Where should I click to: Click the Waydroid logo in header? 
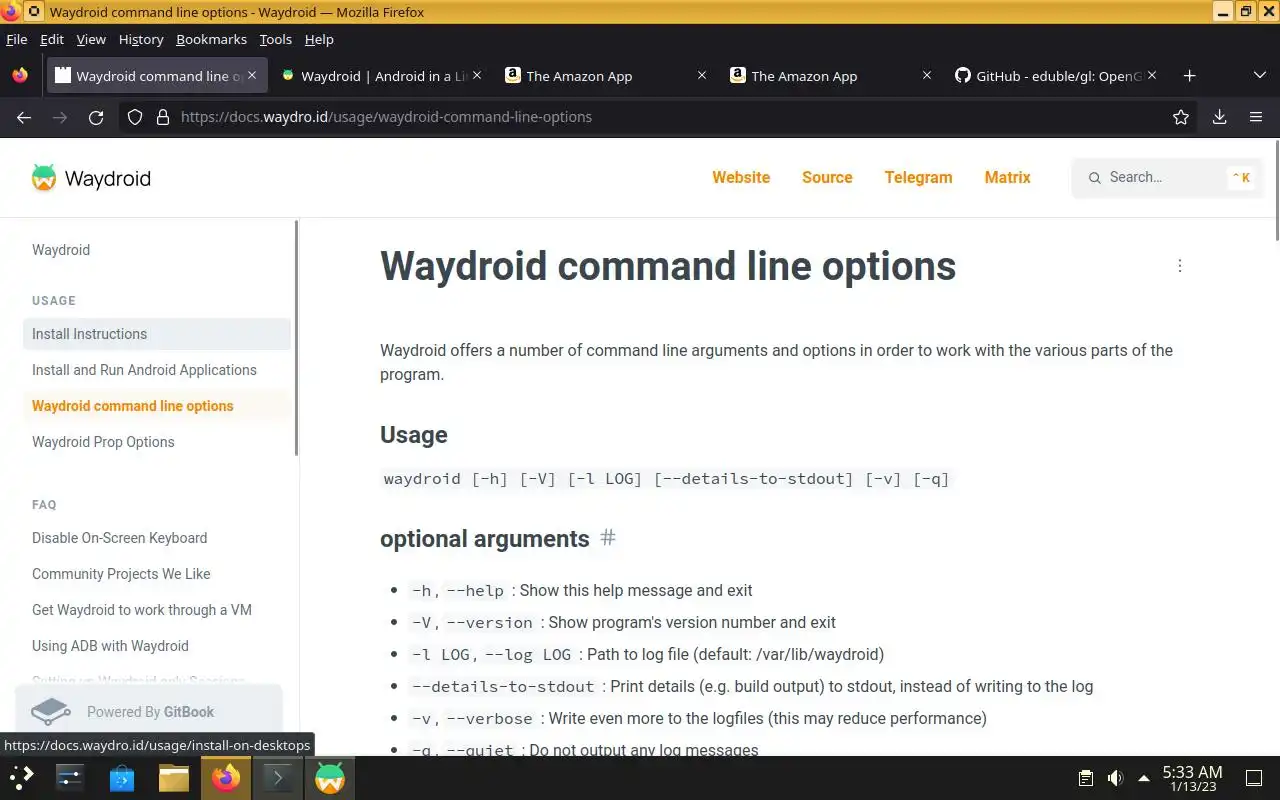click(x=91, y=178)
